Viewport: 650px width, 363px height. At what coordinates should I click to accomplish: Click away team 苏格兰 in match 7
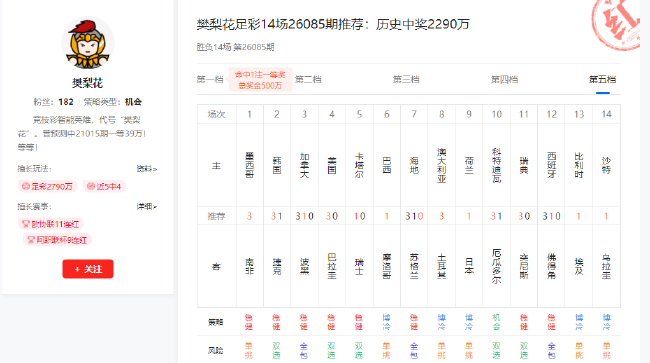(x=414, y=266)
